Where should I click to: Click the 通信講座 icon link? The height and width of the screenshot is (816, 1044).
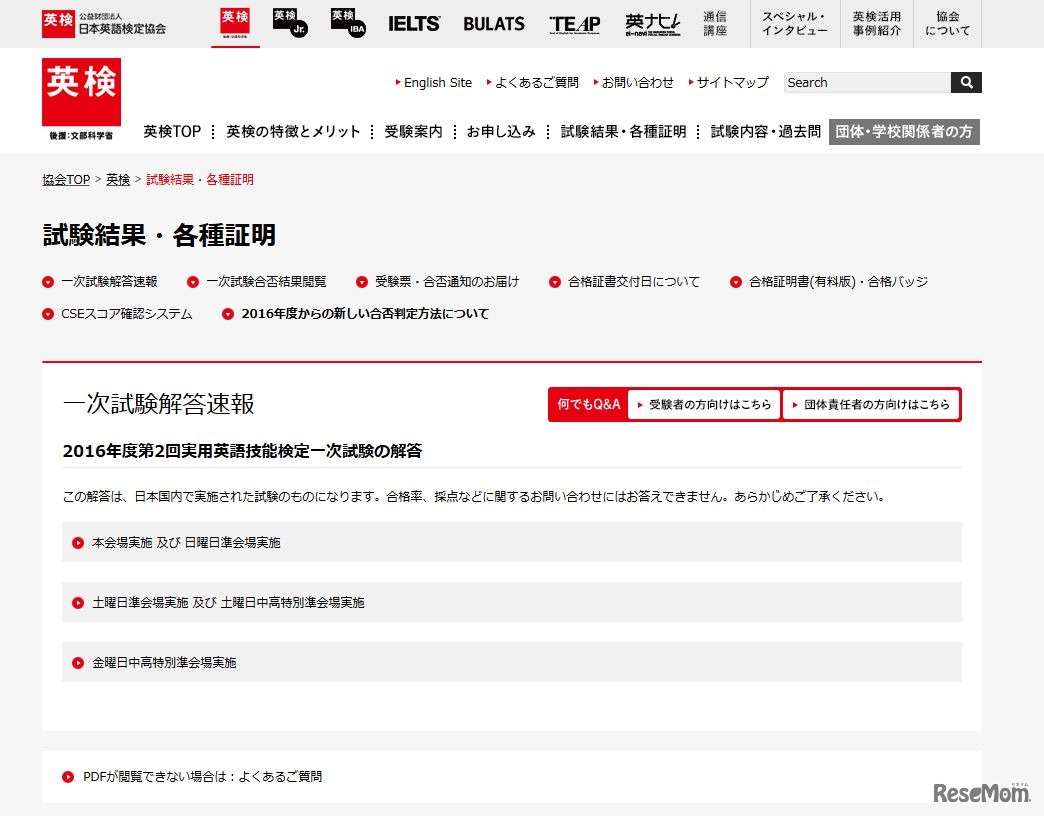[x=716, y=23]
